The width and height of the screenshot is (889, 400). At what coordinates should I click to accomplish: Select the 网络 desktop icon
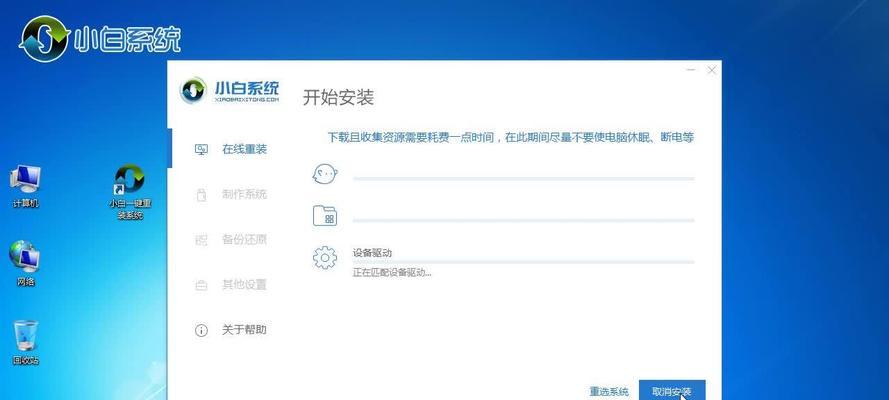pos(25,263)
